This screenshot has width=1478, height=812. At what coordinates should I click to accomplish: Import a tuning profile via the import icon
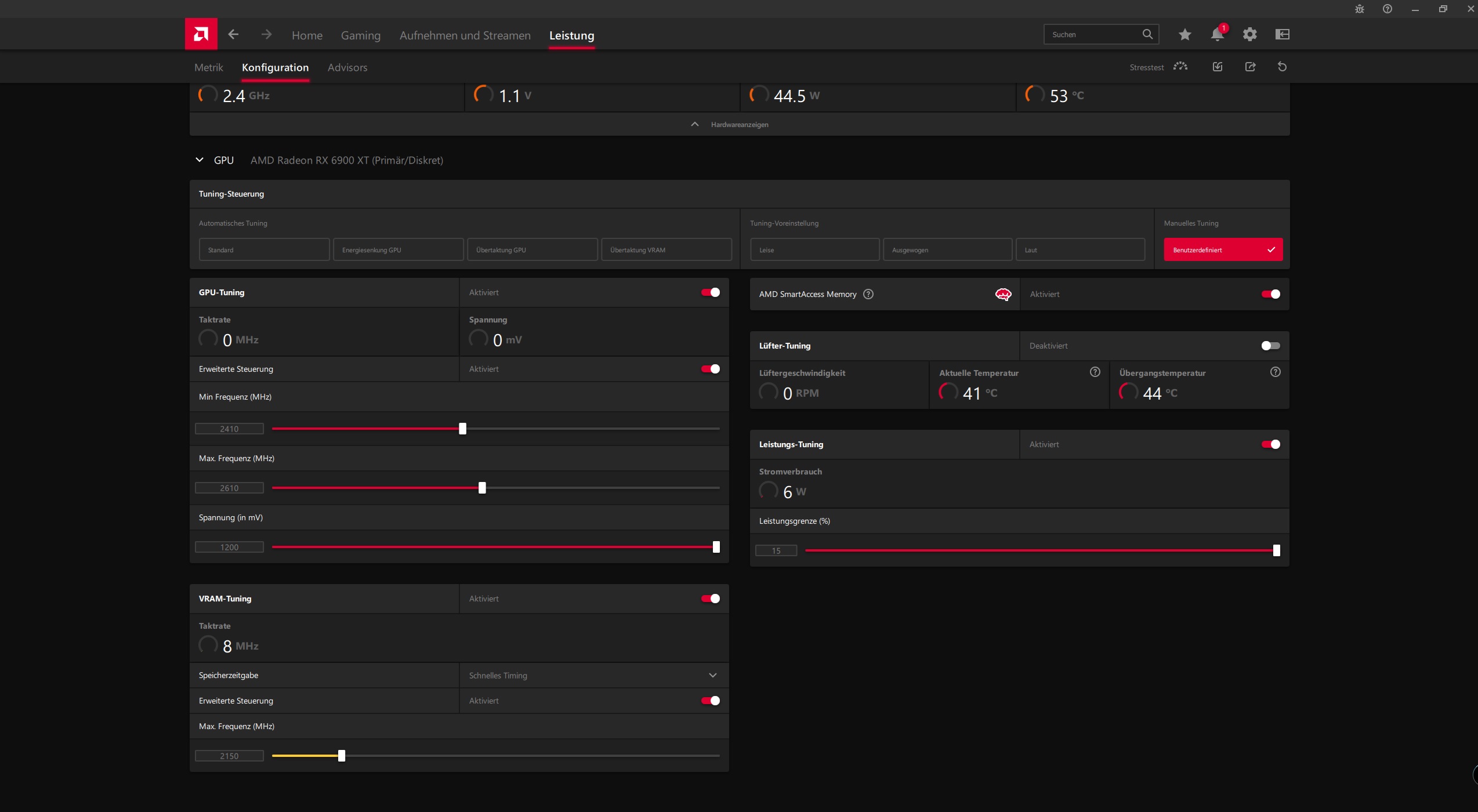point(1217,66)
